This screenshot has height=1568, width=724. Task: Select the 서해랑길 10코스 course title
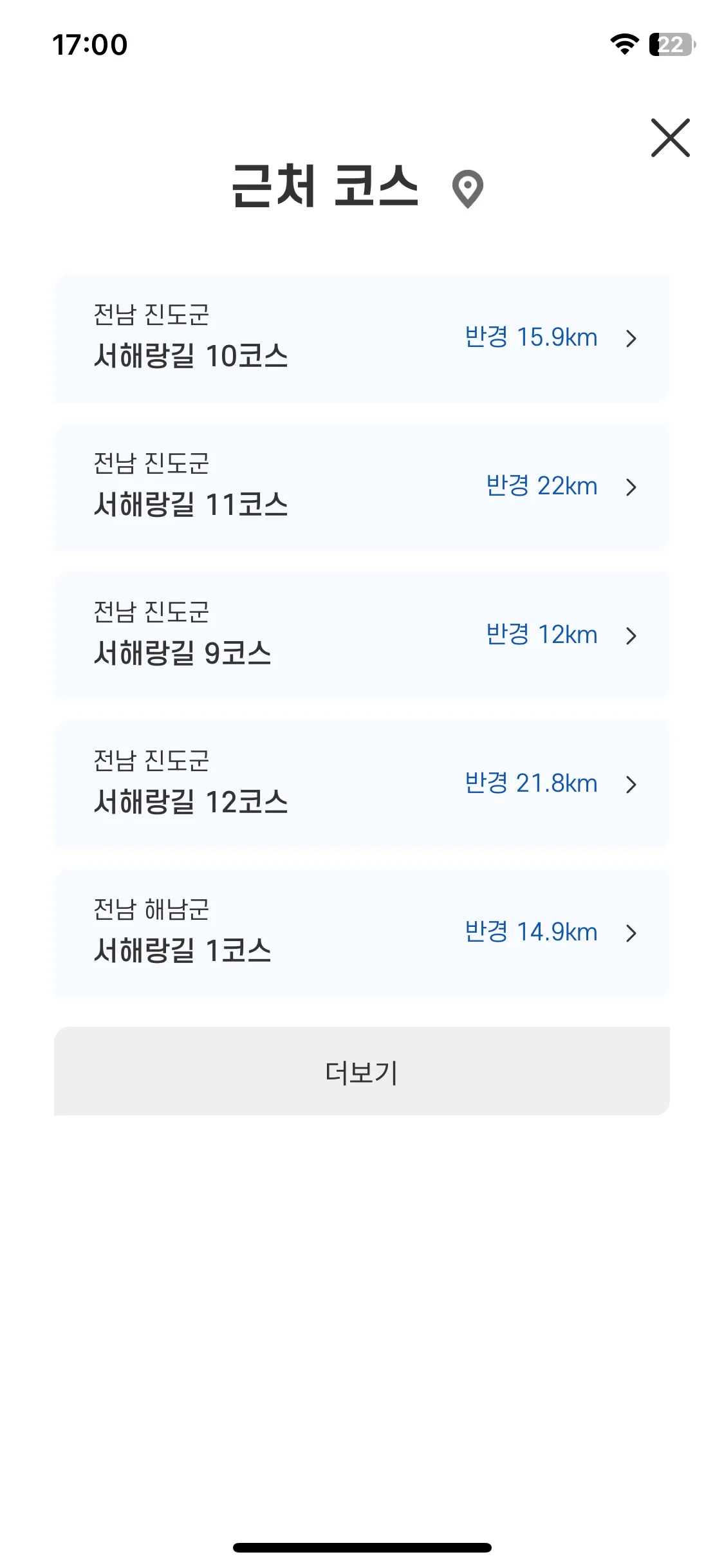[190, 356]
